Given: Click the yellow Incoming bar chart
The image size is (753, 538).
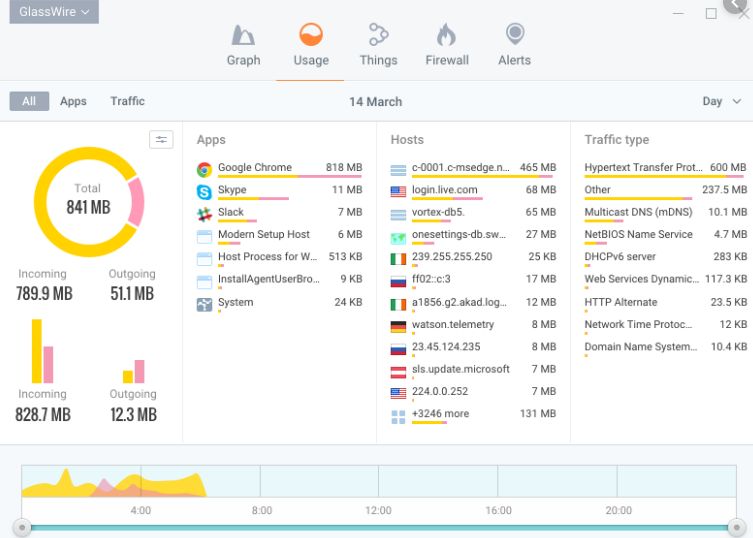Looking at the screenshot, I should point(37,351).
